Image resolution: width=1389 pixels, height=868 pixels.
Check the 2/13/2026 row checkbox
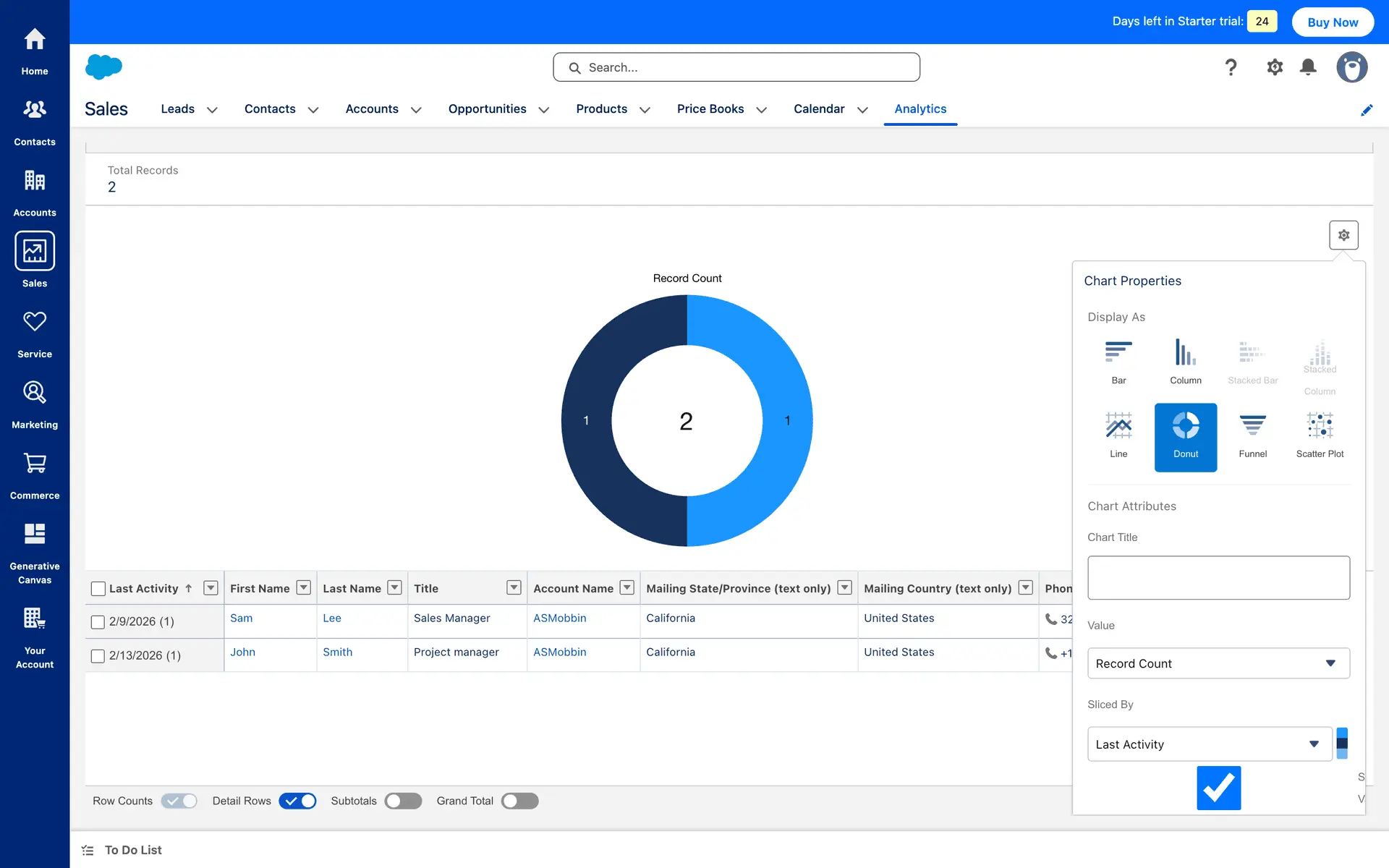tap(98, 656)
